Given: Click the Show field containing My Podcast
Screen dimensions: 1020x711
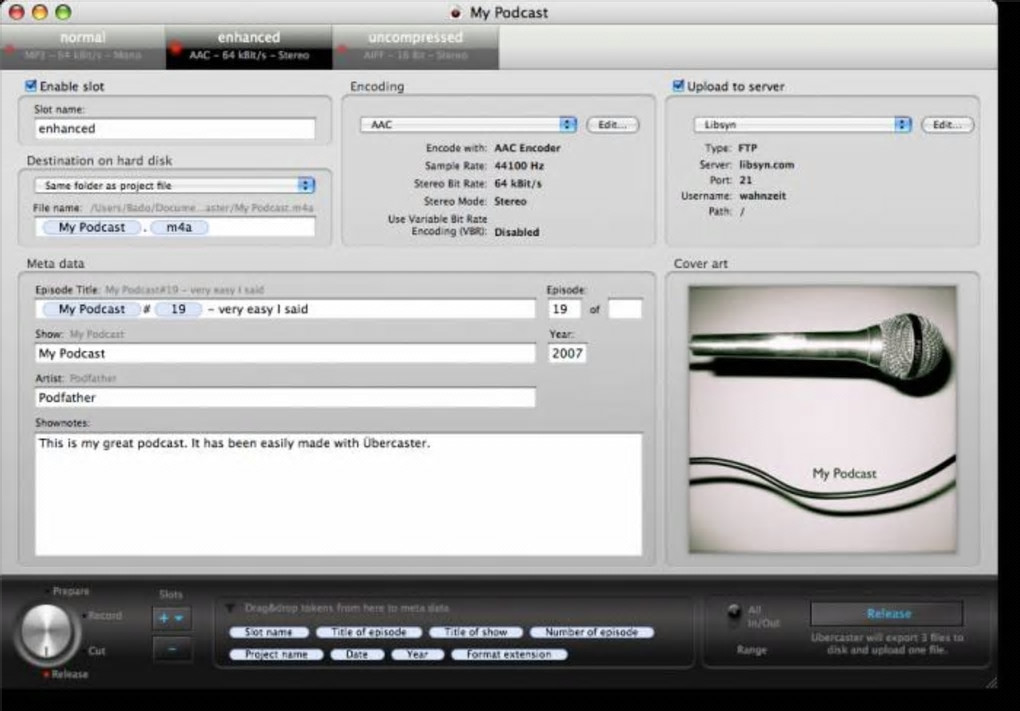Looking at the screenshot, I should coord(285,353).
